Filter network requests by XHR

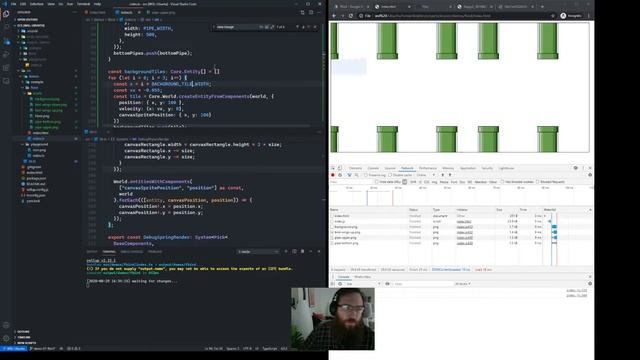[x=413, y=182]
